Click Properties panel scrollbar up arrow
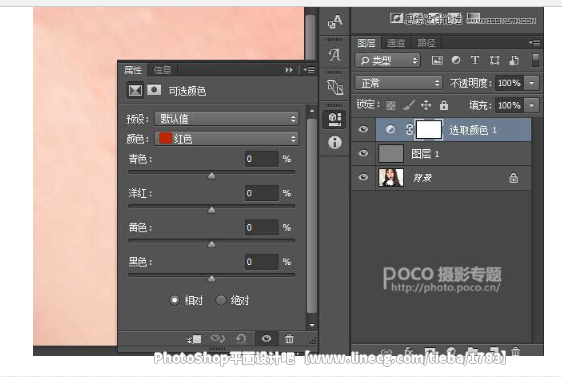Viewport: 562px width, 377px height. coord(312,111)
